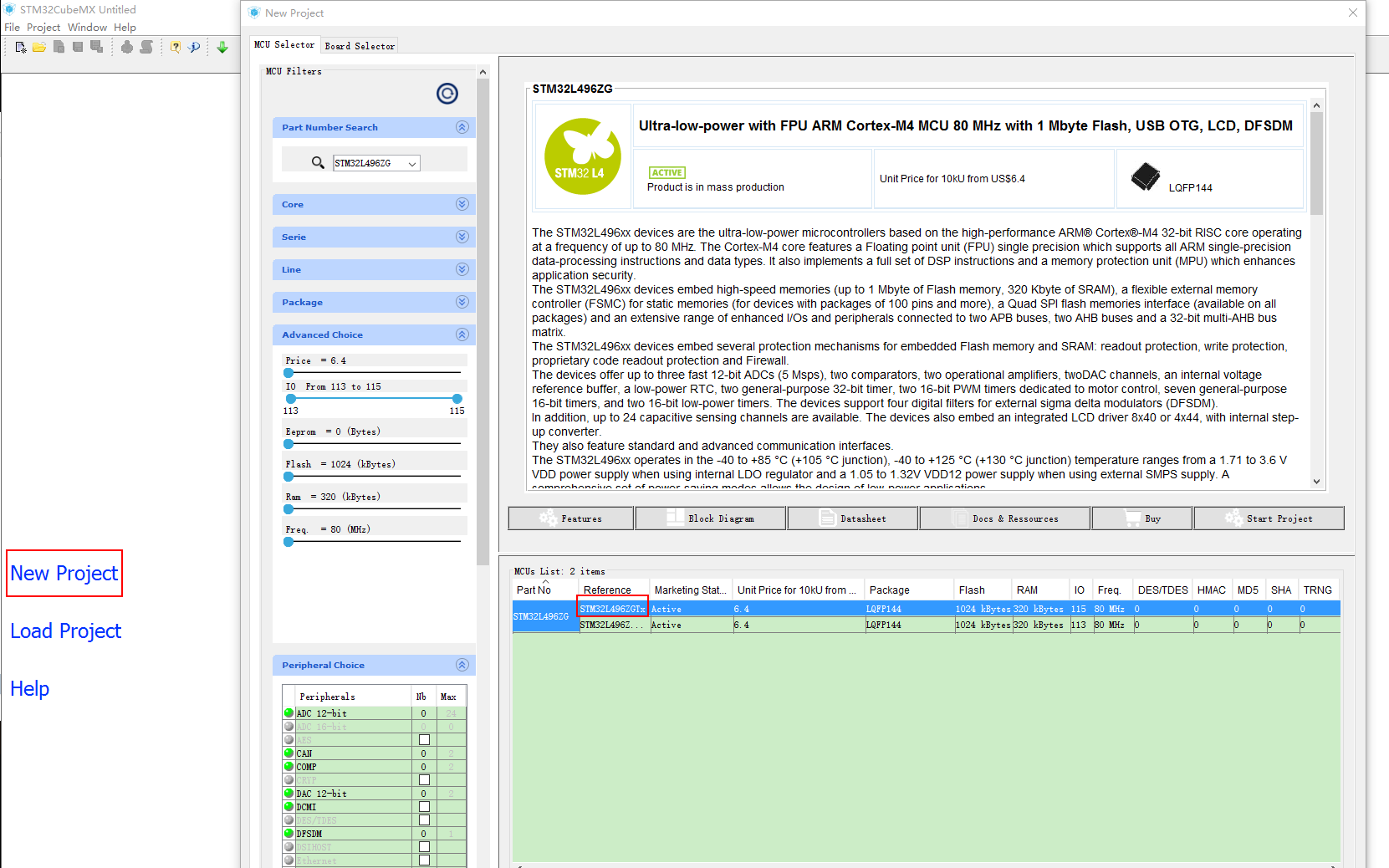Switch to the Board Selector tab

(x=360, y=46)
